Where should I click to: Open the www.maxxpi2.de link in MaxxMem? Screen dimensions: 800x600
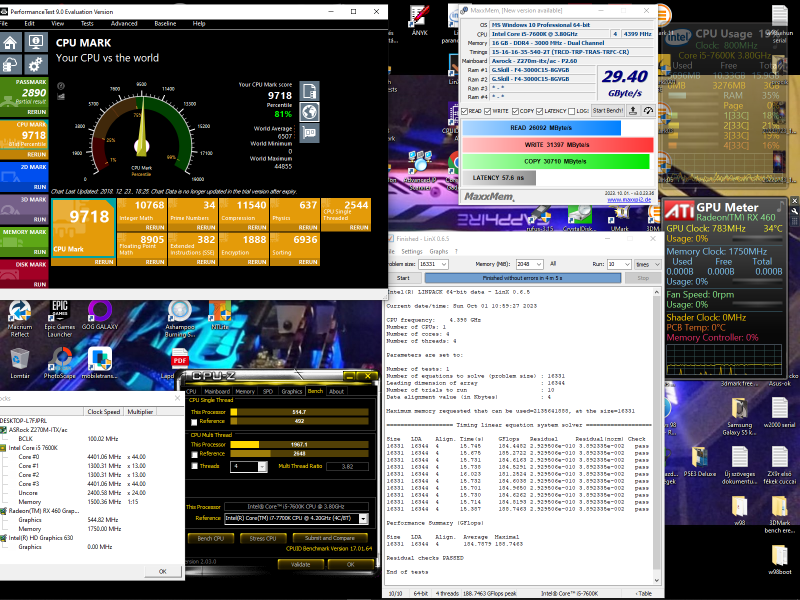[630, 199]
